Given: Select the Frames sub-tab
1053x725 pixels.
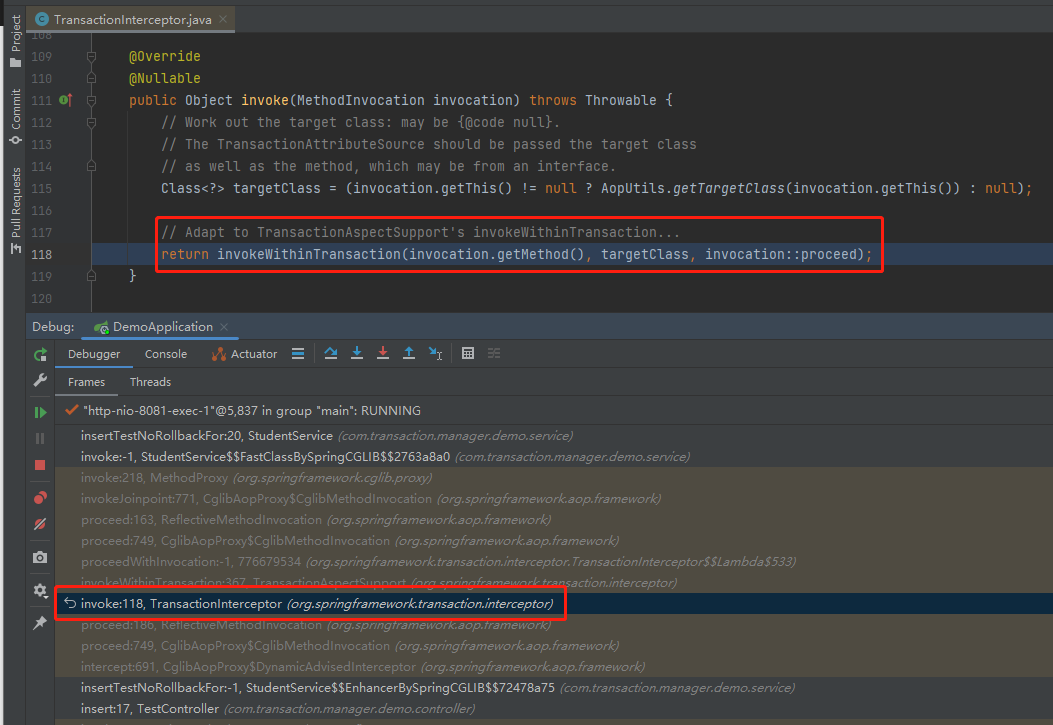Looking at the screenshot, I should tap(87, 382).
